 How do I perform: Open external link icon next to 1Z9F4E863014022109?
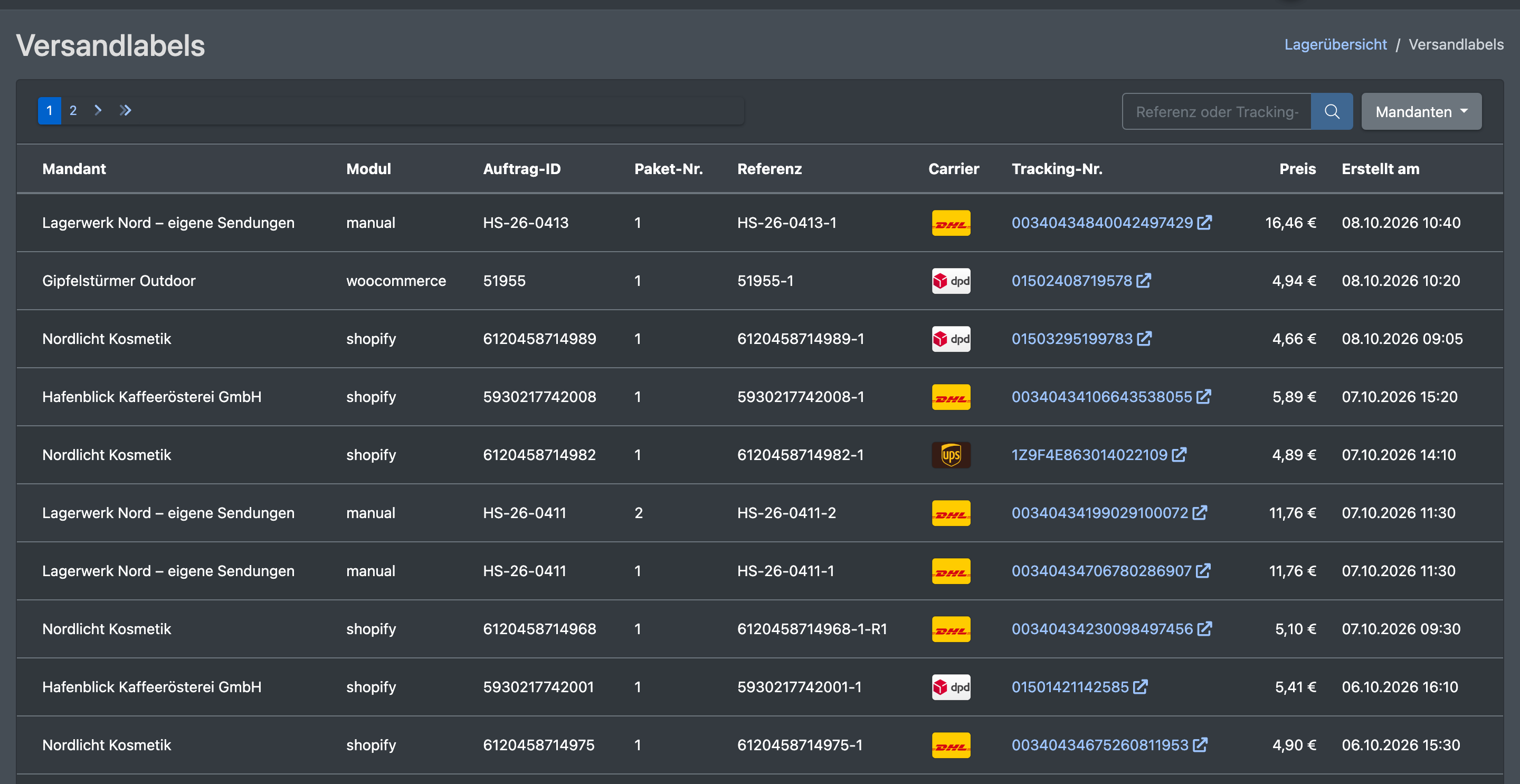pyautogui.click(x=1179, y=454)
